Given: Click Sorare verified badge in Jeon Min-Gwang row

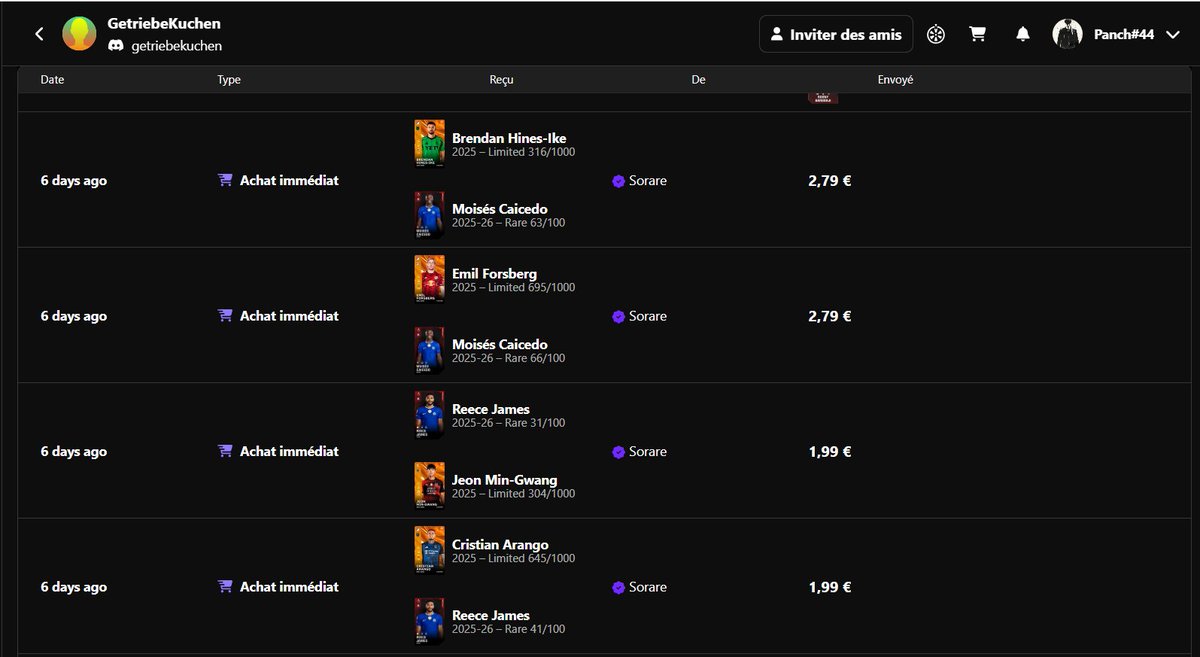Looking at the screenshot, I should tap(618, 452).
